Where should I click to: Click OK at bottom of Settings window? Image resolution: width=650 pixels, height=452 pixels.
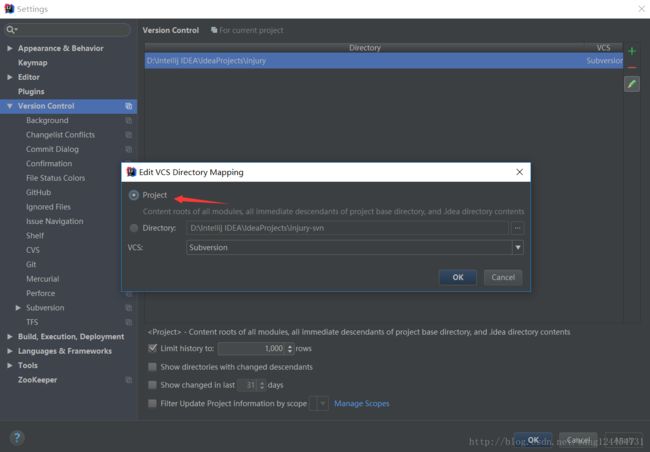[x=533, y=440]
